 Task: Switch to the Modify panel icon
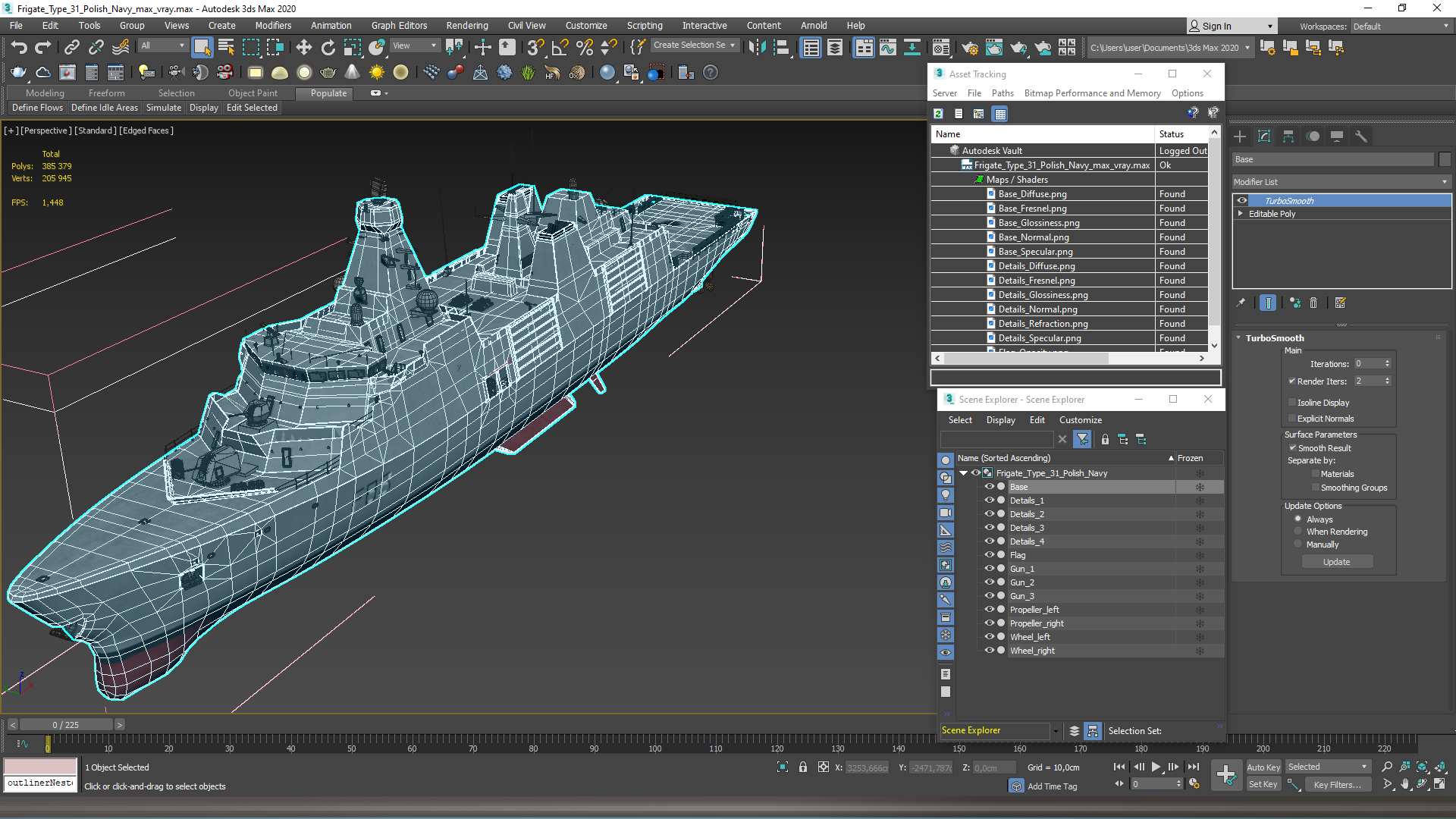(x=1264, y=136)
